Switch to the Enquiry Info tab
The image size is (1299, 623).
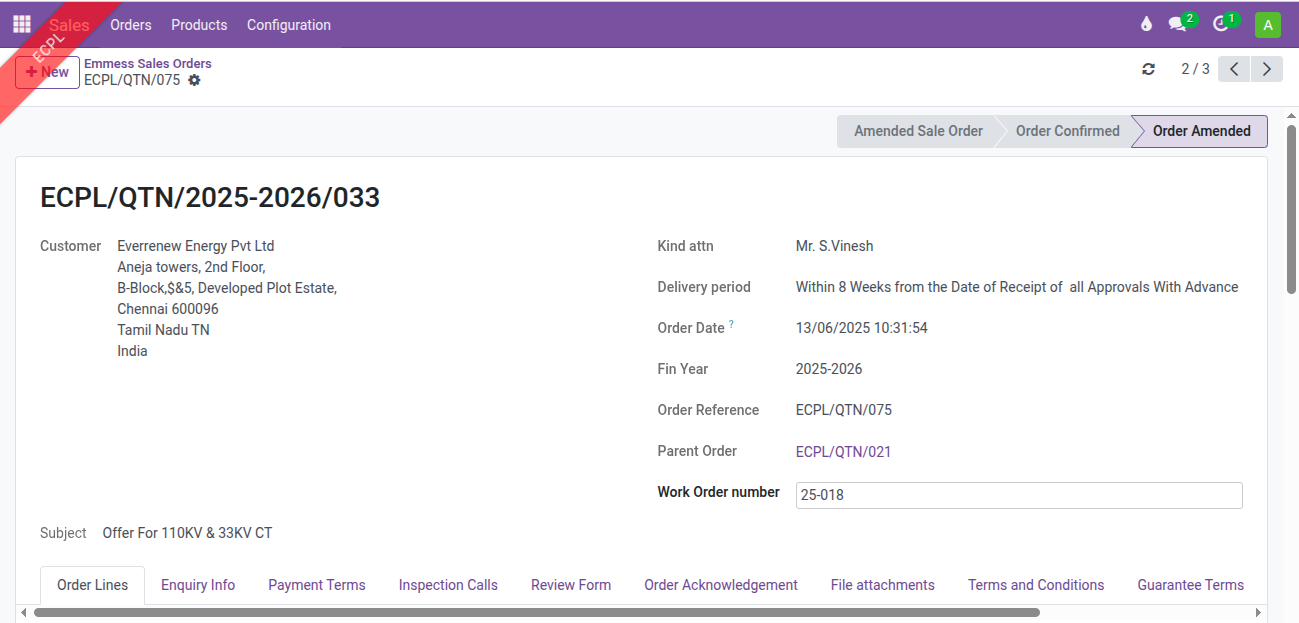(198, 585)
